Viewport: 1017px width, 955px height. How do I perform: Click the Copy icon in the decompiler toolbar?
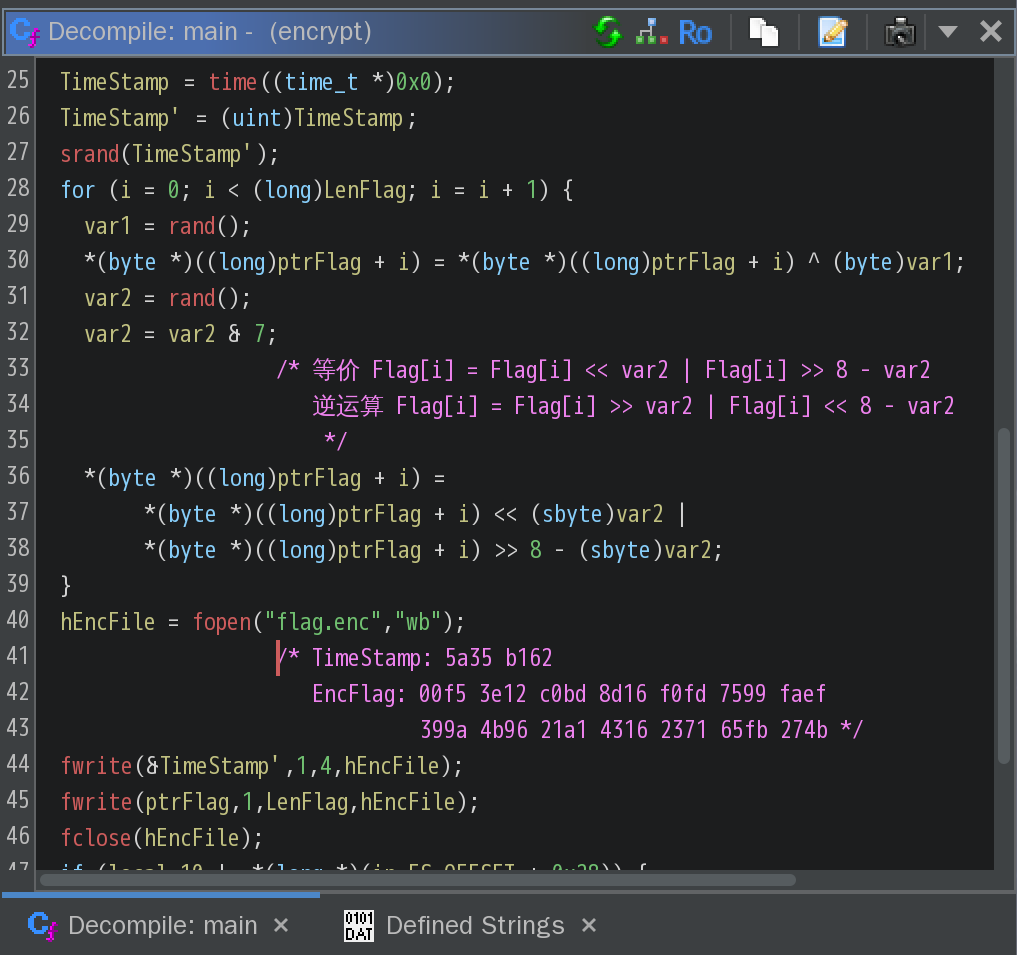[765, 31]
